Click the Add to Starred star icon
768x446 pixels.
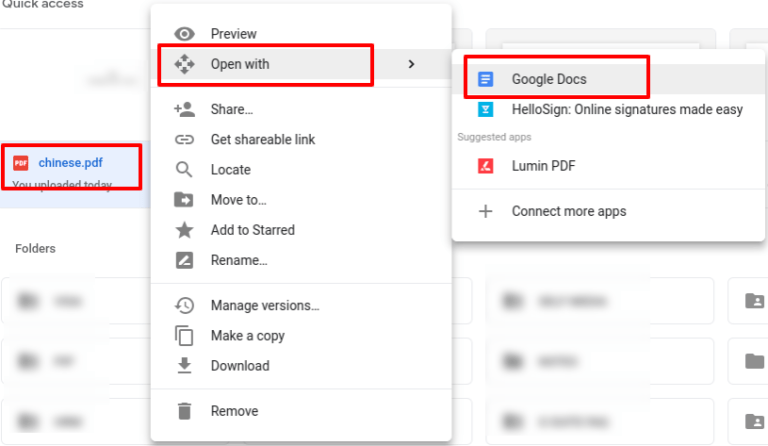184,230
